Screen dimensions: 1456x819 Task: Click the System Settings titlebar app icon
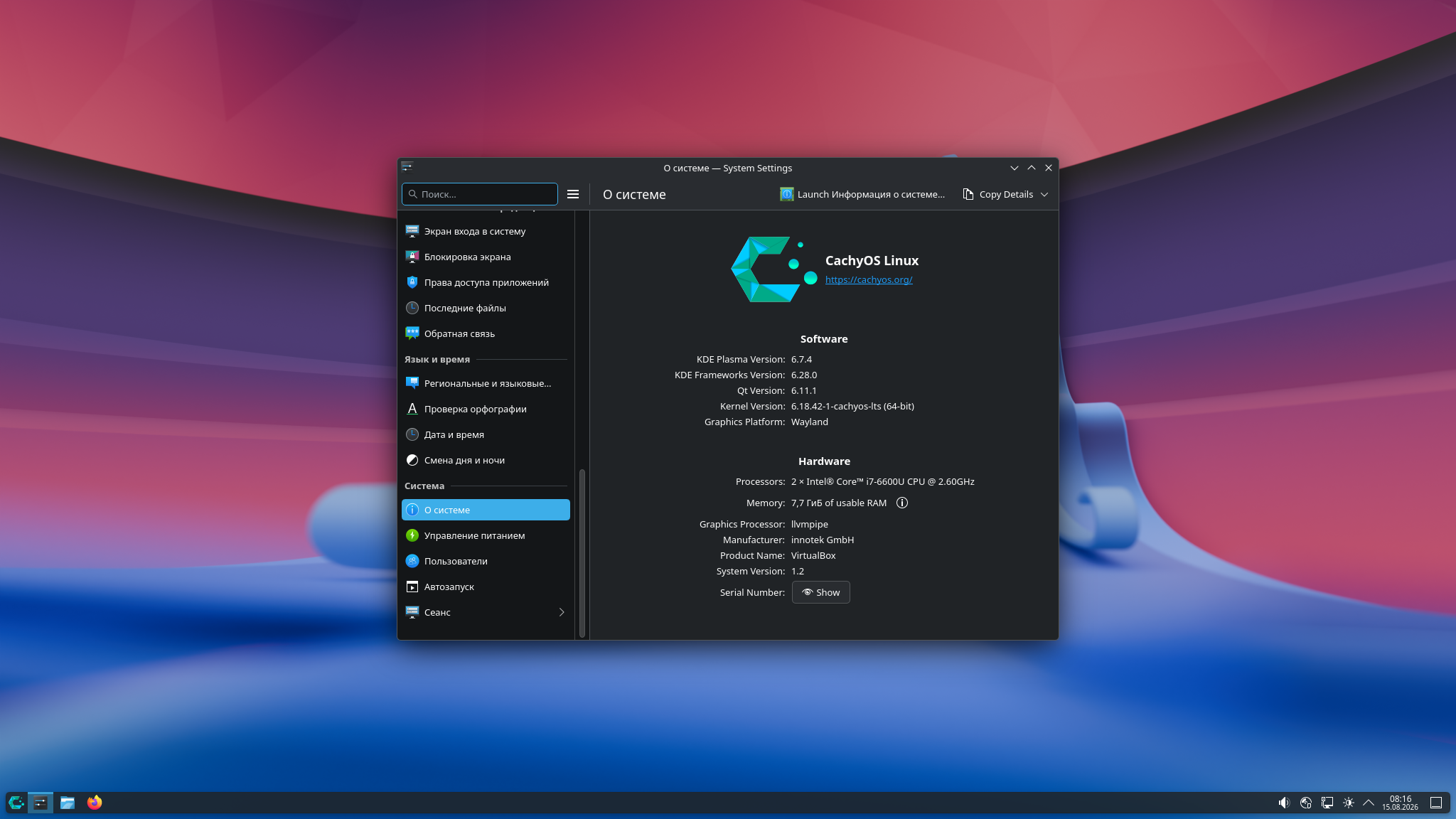coord(407,166)
